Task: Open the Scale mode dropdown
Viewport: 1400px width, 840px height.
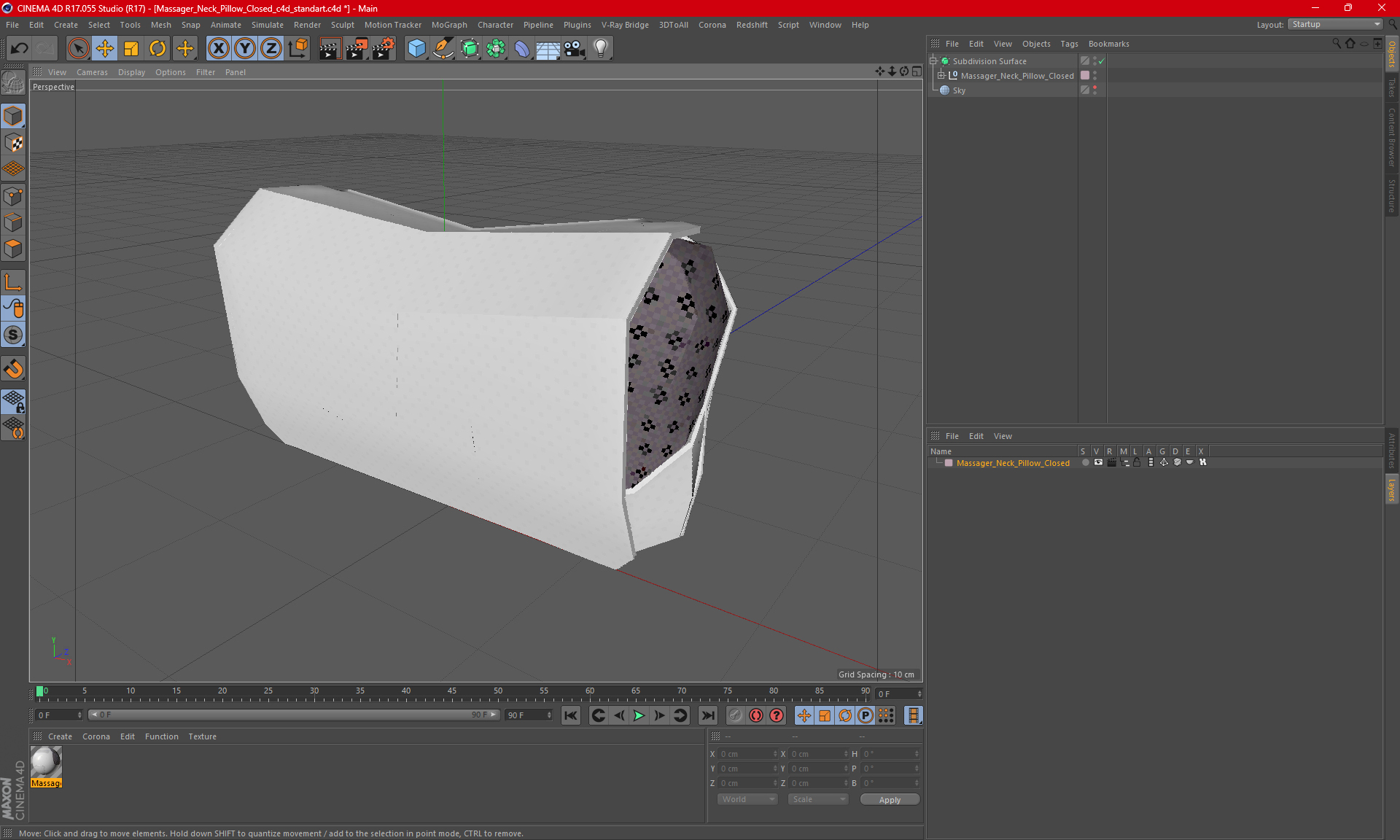Action: pyautogui.click(x=818, y=799)
